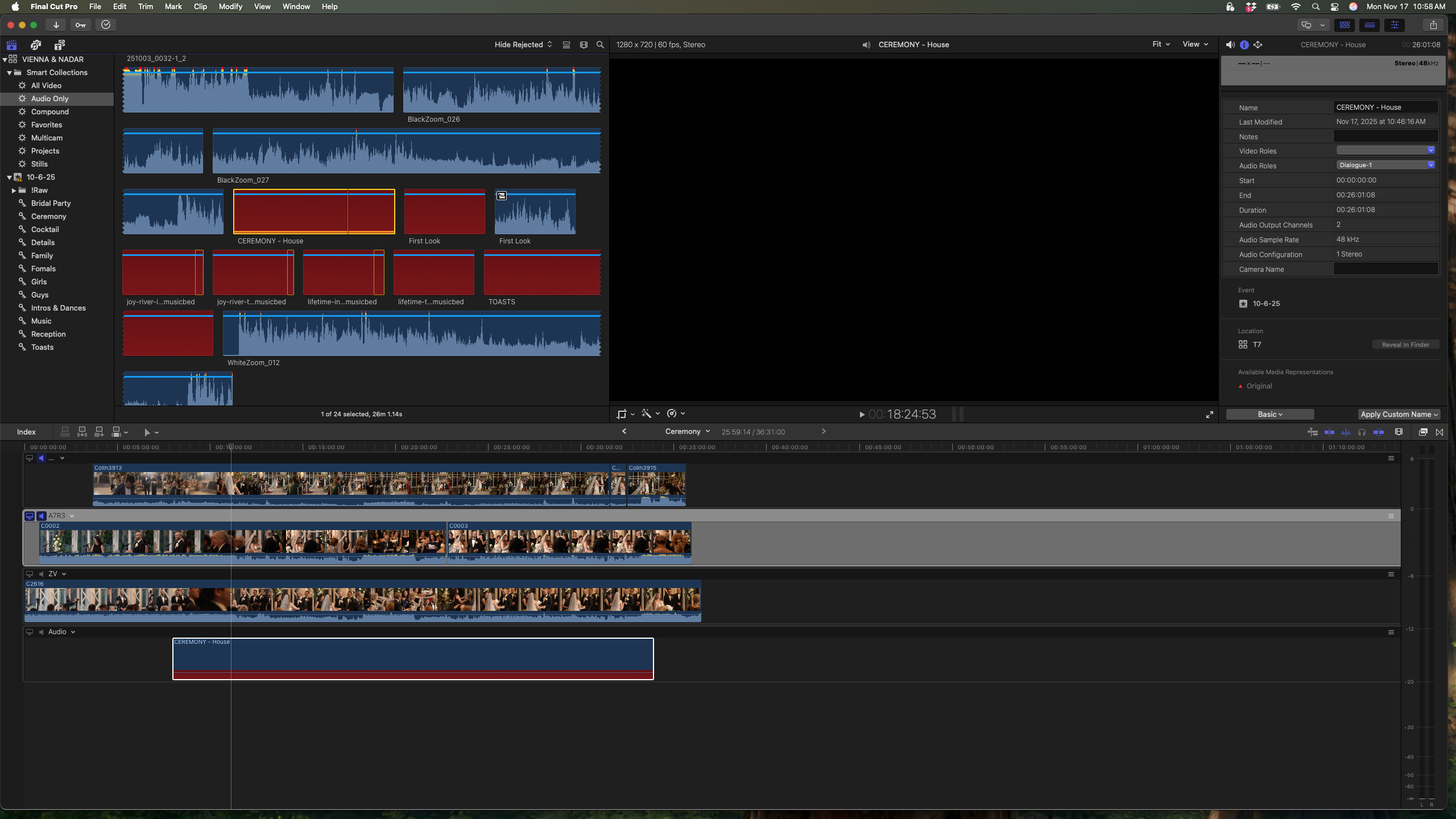
Task: Insert clip into the timeline icon
Action: 82,432
